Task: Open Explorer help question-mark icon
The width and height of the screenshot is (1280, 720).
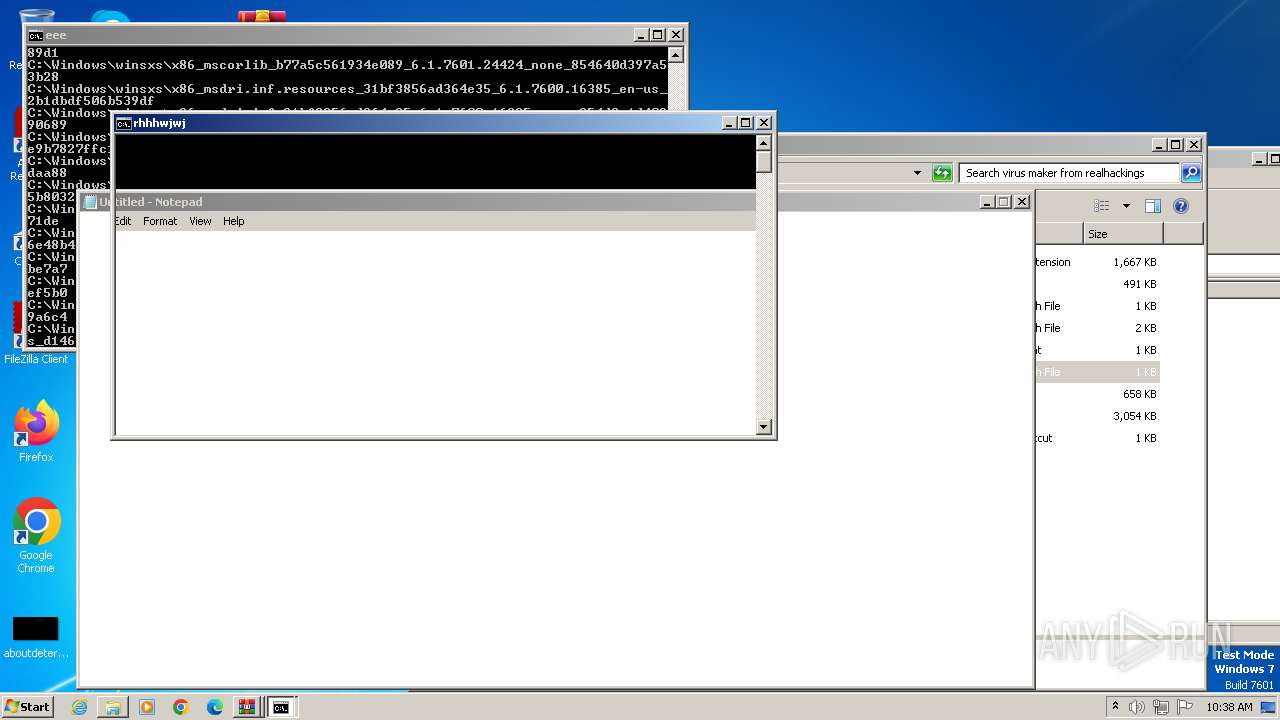Action: tap(1181, 206)
